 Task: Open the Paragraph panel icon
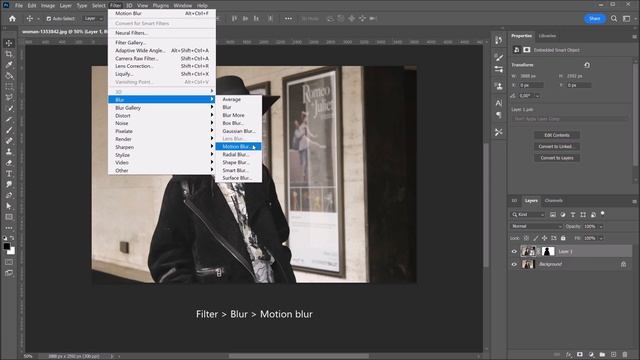point(499,115)
